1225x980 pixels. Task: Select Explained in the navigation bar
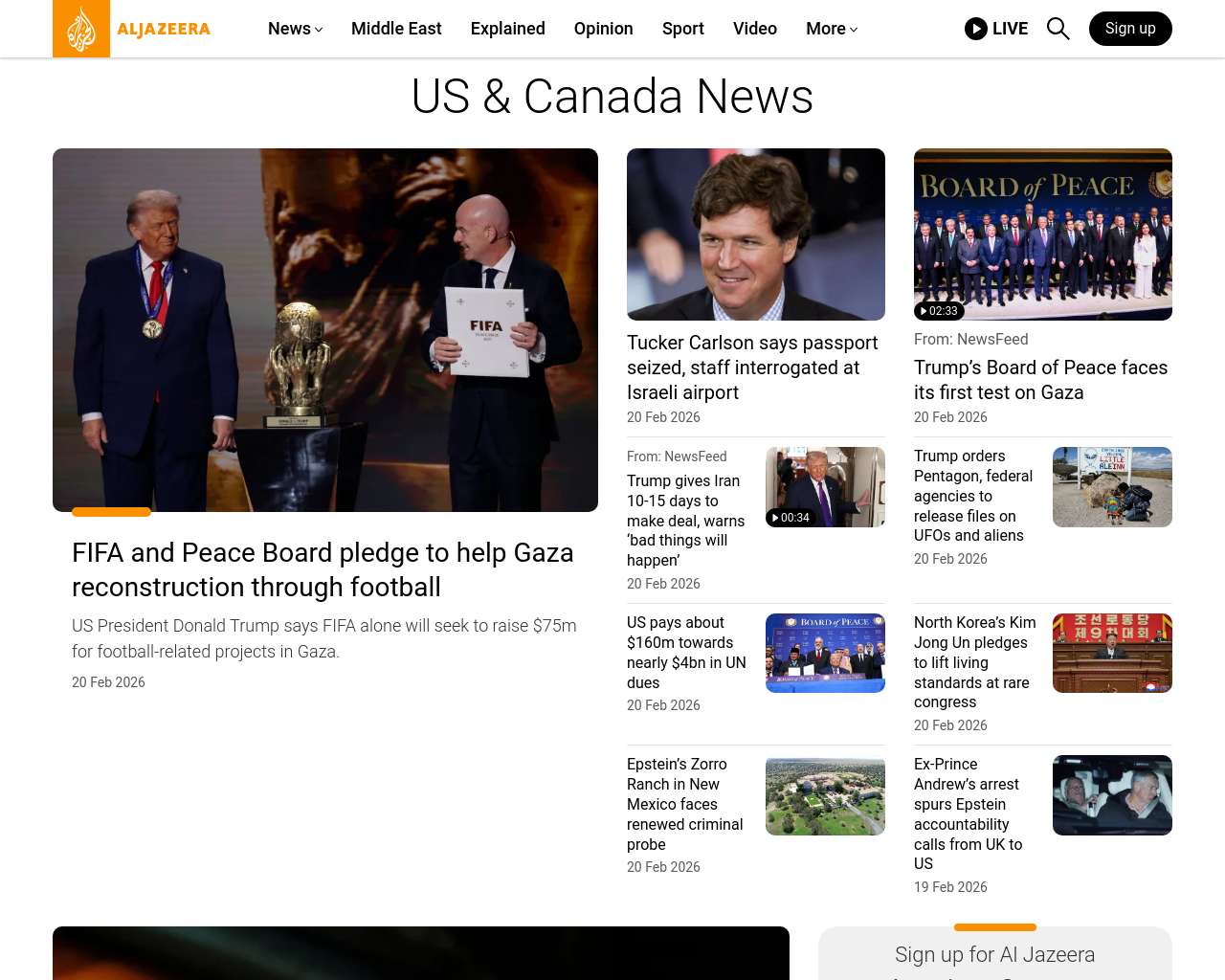pos(507,29)
